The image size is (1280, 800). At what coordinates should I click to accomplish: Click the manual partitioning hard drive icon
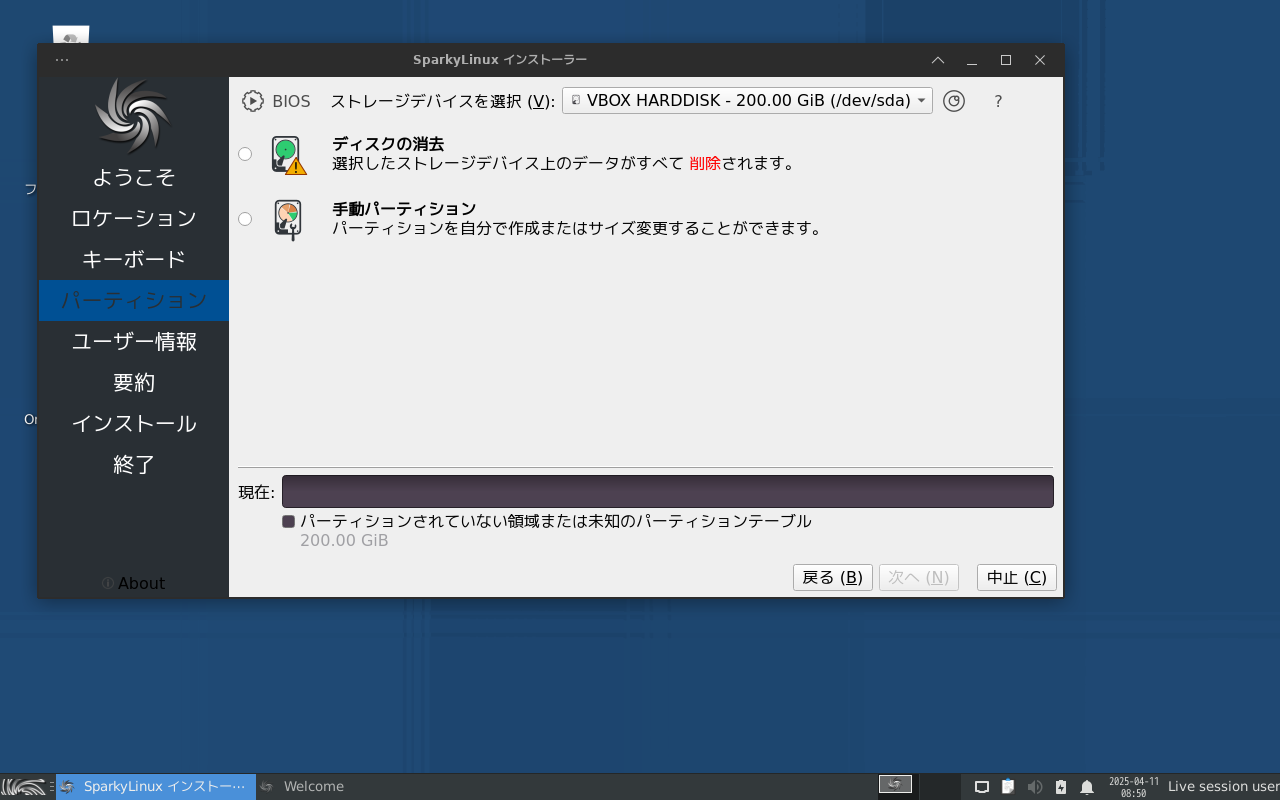coord(288,220)
